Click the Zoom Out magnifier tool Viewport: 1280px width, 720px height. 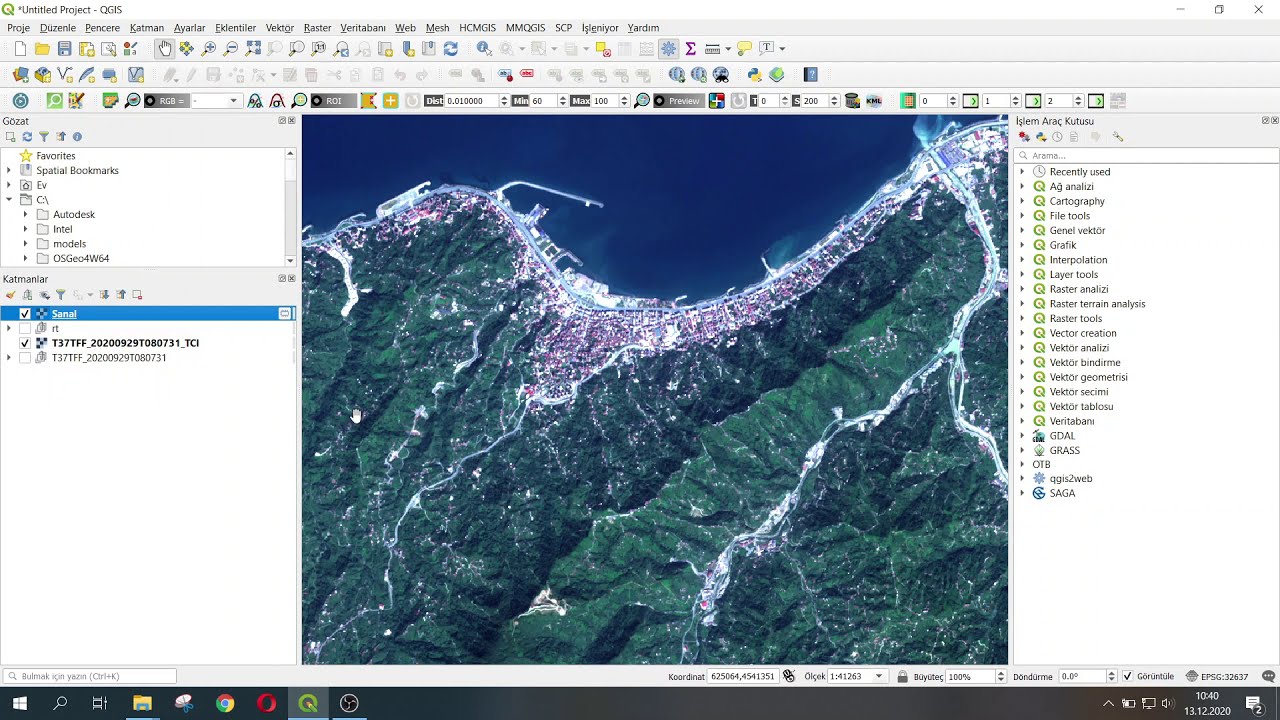[x=231, y=48]
